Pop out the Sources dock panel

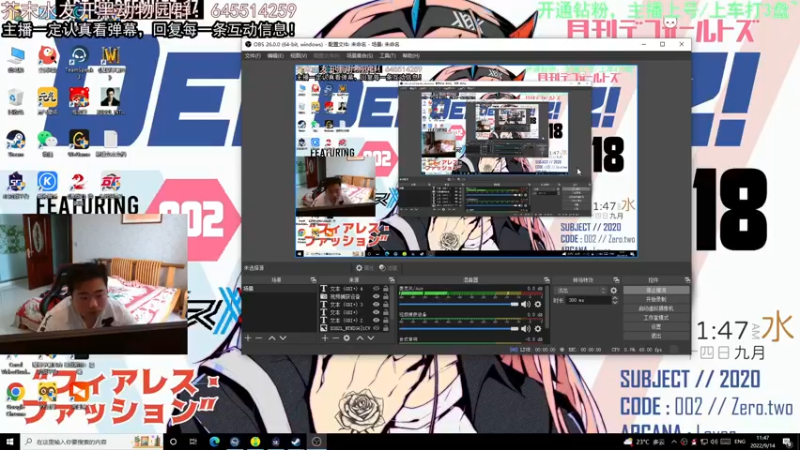tap(392, 280)
